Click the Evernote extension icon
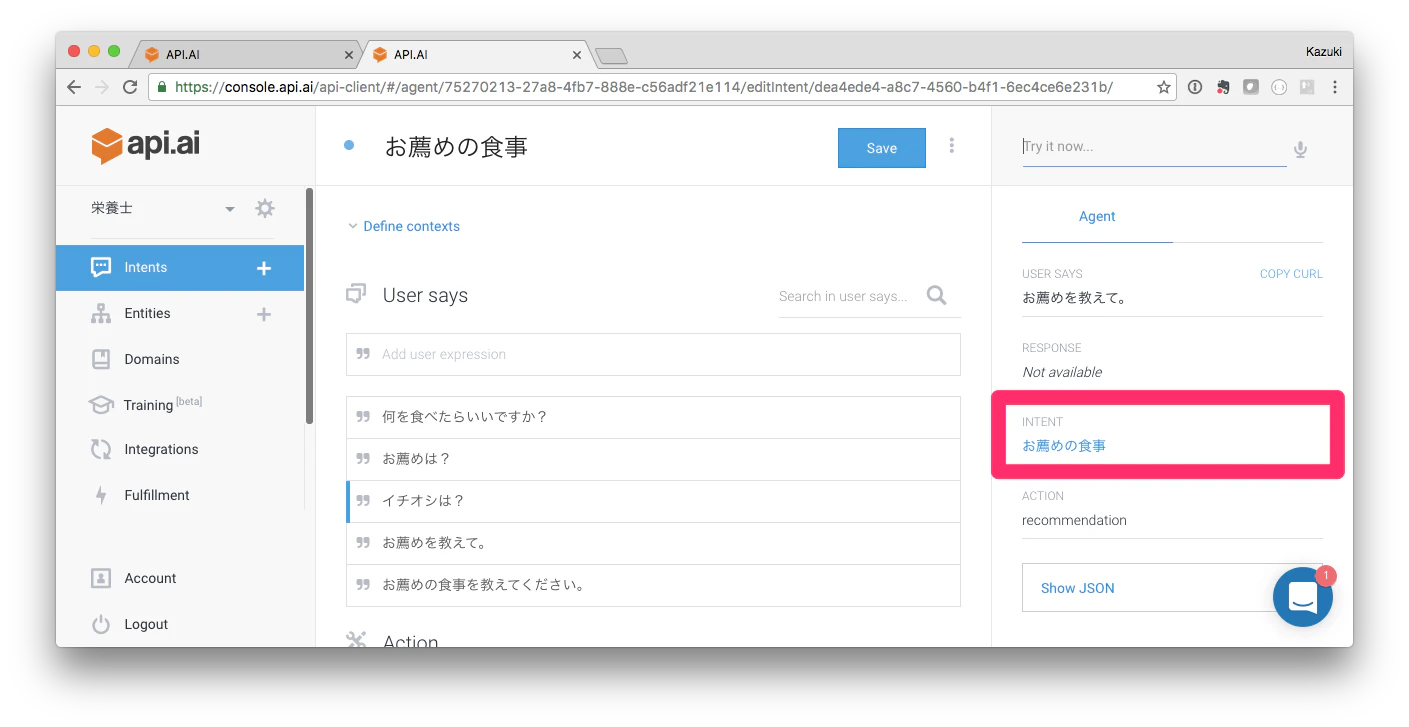Image resolution: width=1409 pixels, height=727 pixels. click(1222, 87)
